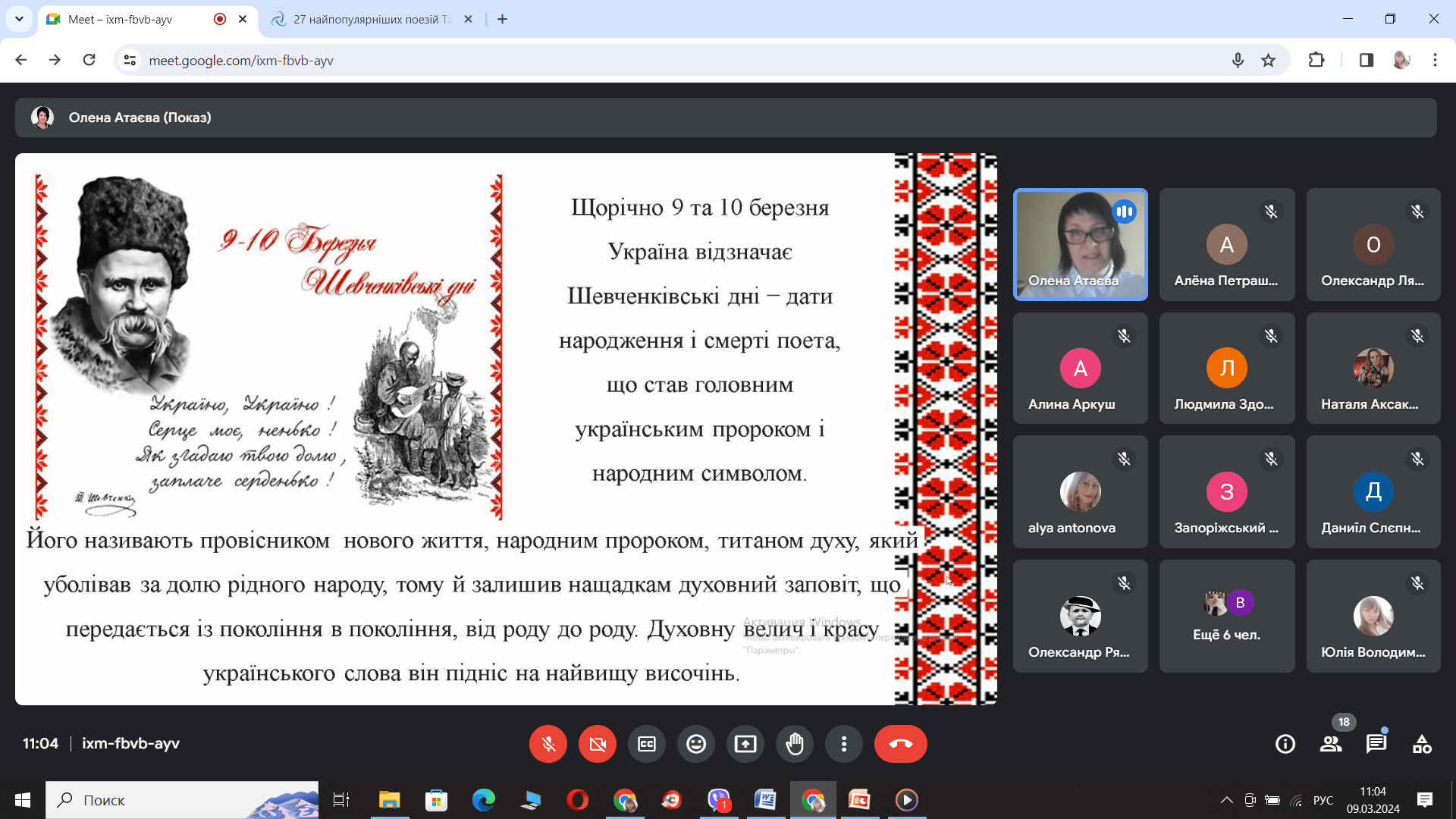Open the tab search dropdown arrow
This screenshot has width=1456, height=819.
point(19,19)
